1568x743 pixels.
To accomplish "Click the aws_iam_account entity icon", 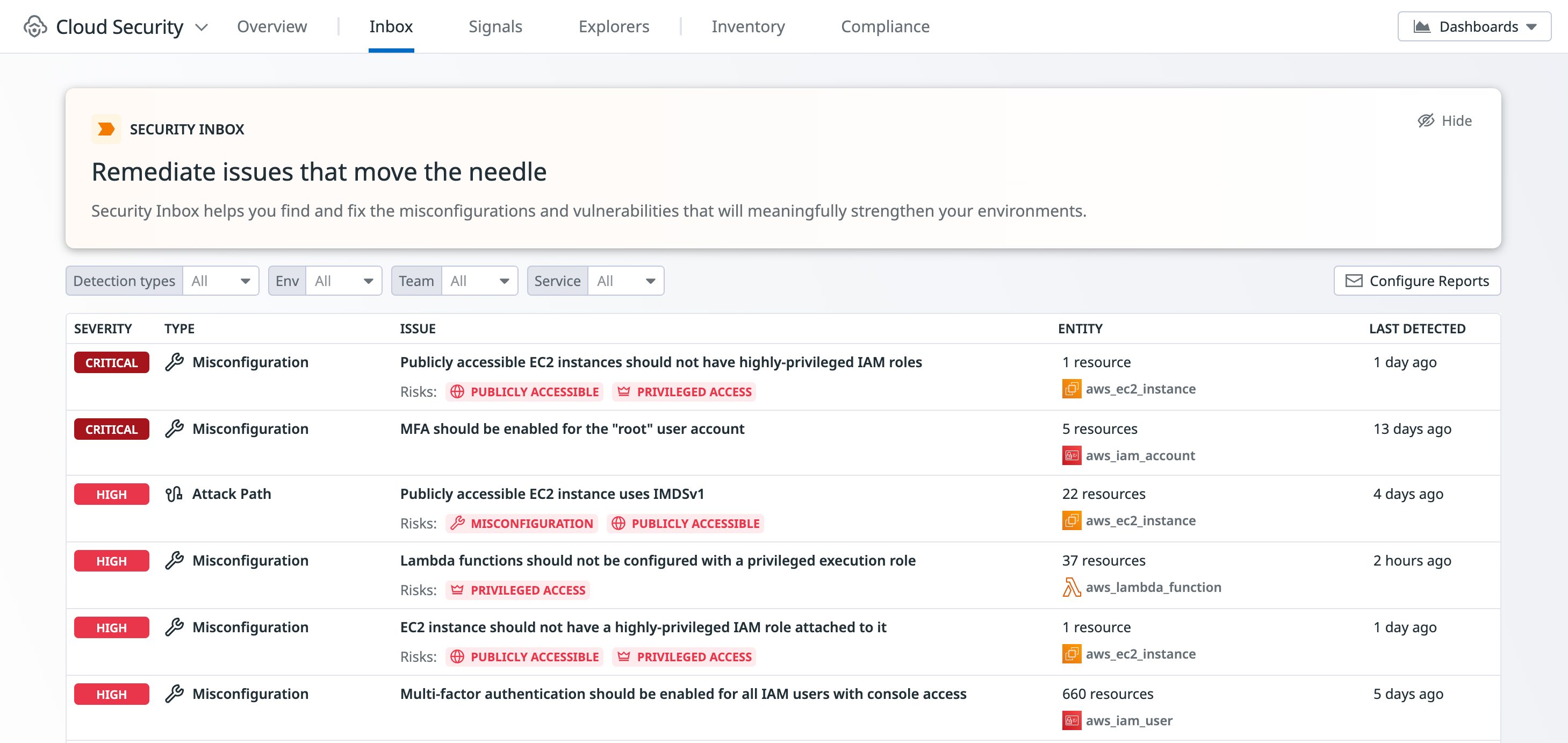I will coord(1071,455).
